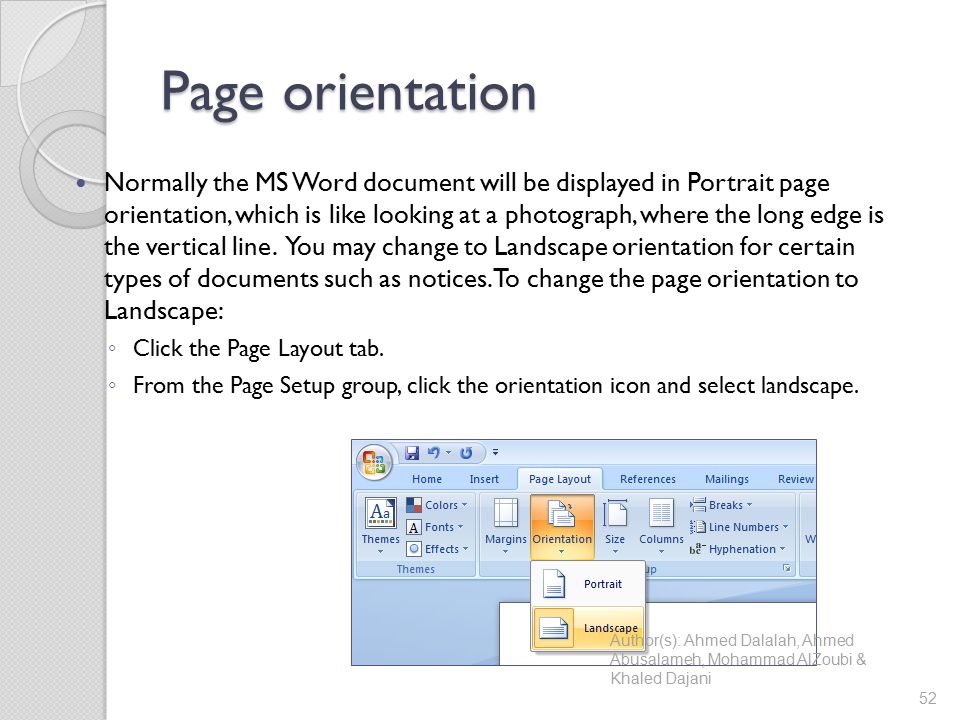Click the slide number 52
The image size is (960, 720).
928,698
